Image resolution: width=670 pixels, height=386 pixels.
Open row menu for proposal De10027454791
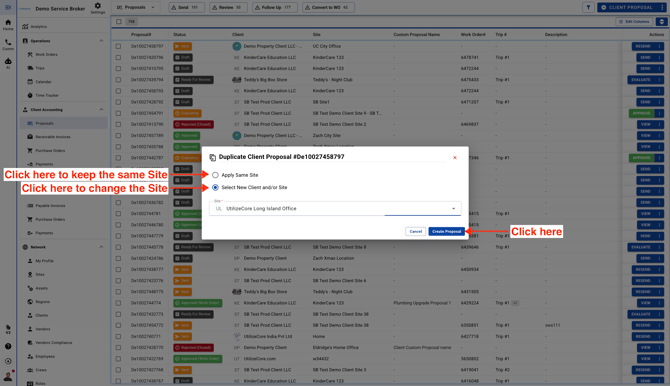pyautogui.click(x=660, y=113)
